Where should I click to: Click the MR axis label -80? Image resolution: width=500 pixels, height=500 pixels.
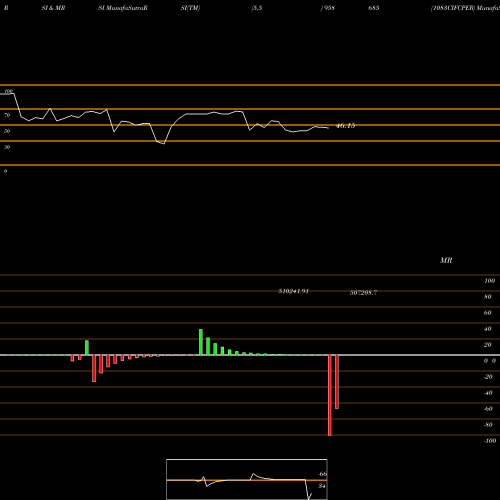pos(488,425)
